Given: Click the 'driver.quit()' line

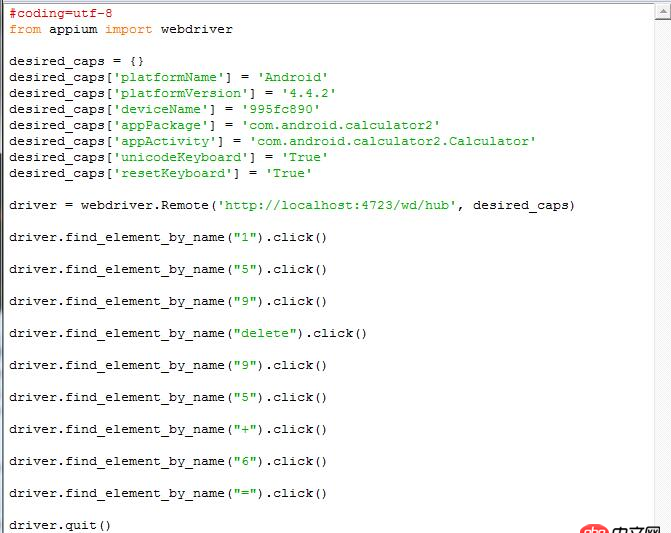Looking at the screenshot, I should point(60,525).
